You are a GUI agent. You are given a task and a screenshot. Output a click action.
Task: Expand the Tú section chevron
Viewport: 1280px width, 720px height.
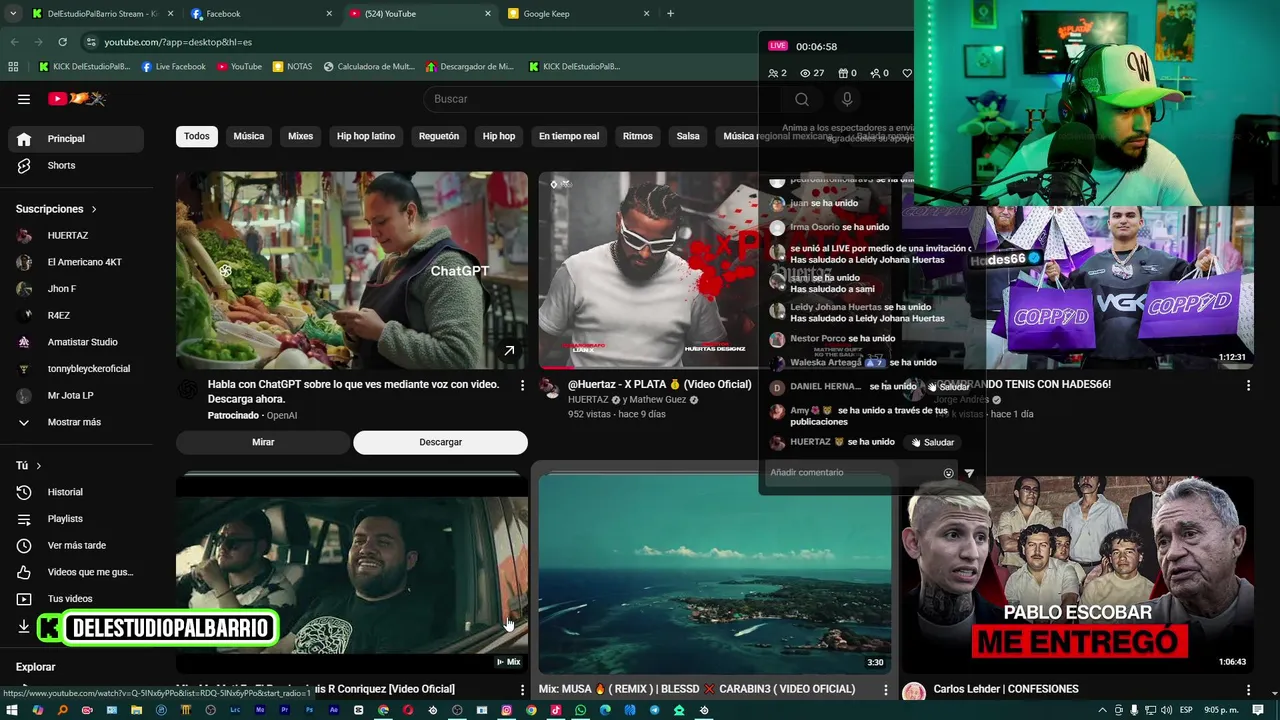pyautogui.click(x=38, y=466)
